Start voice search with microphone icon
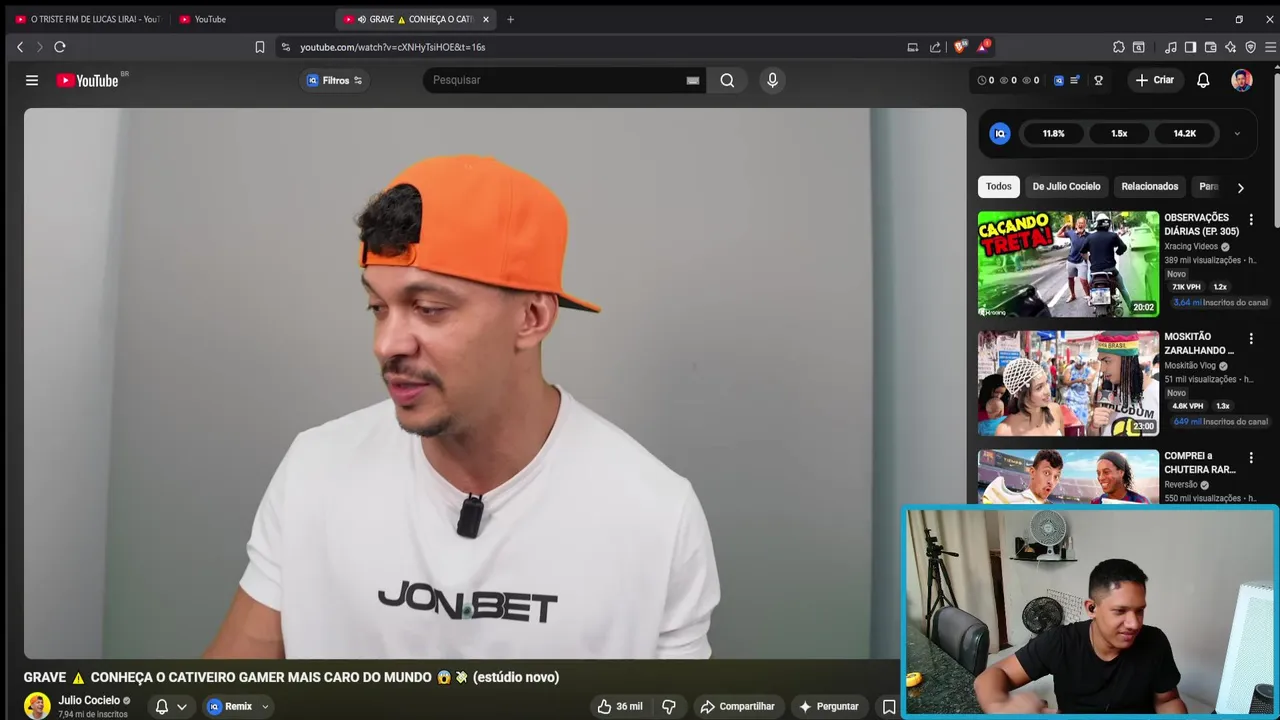Viewport: 1280px width, 720px height. pyautogui.click(x=772, y=80)
